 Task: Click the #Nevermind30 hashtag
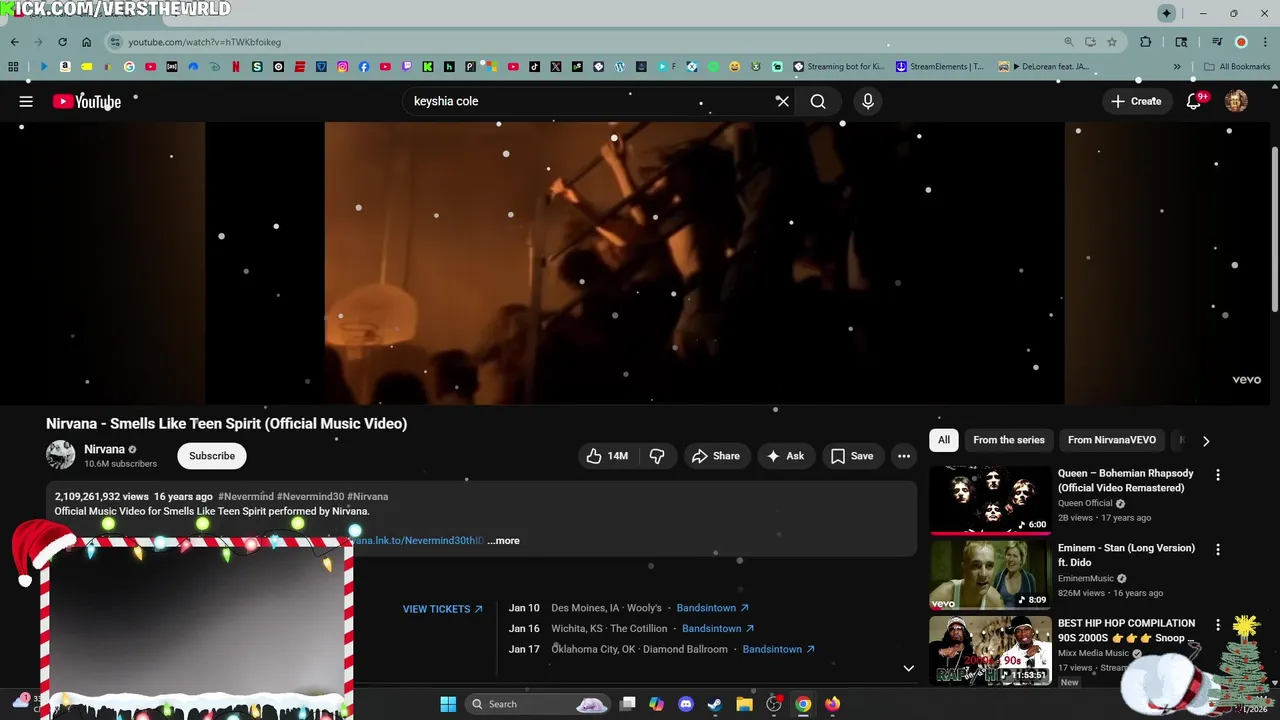tap(310, 496)
